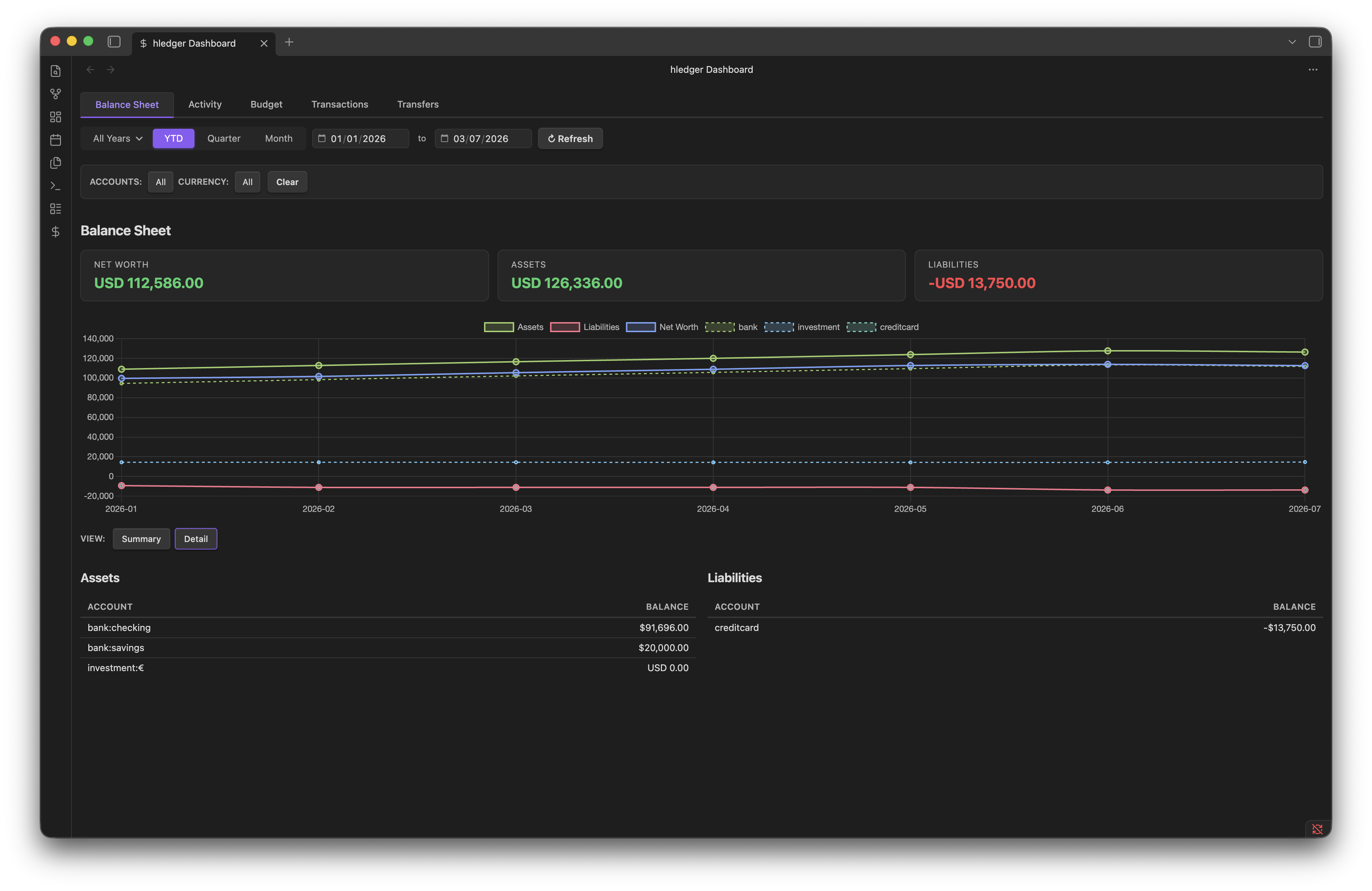The height and width of the screenshot is (891, 1372).
Task: Open today's daily note calendar icon
Action: (55, 140)
